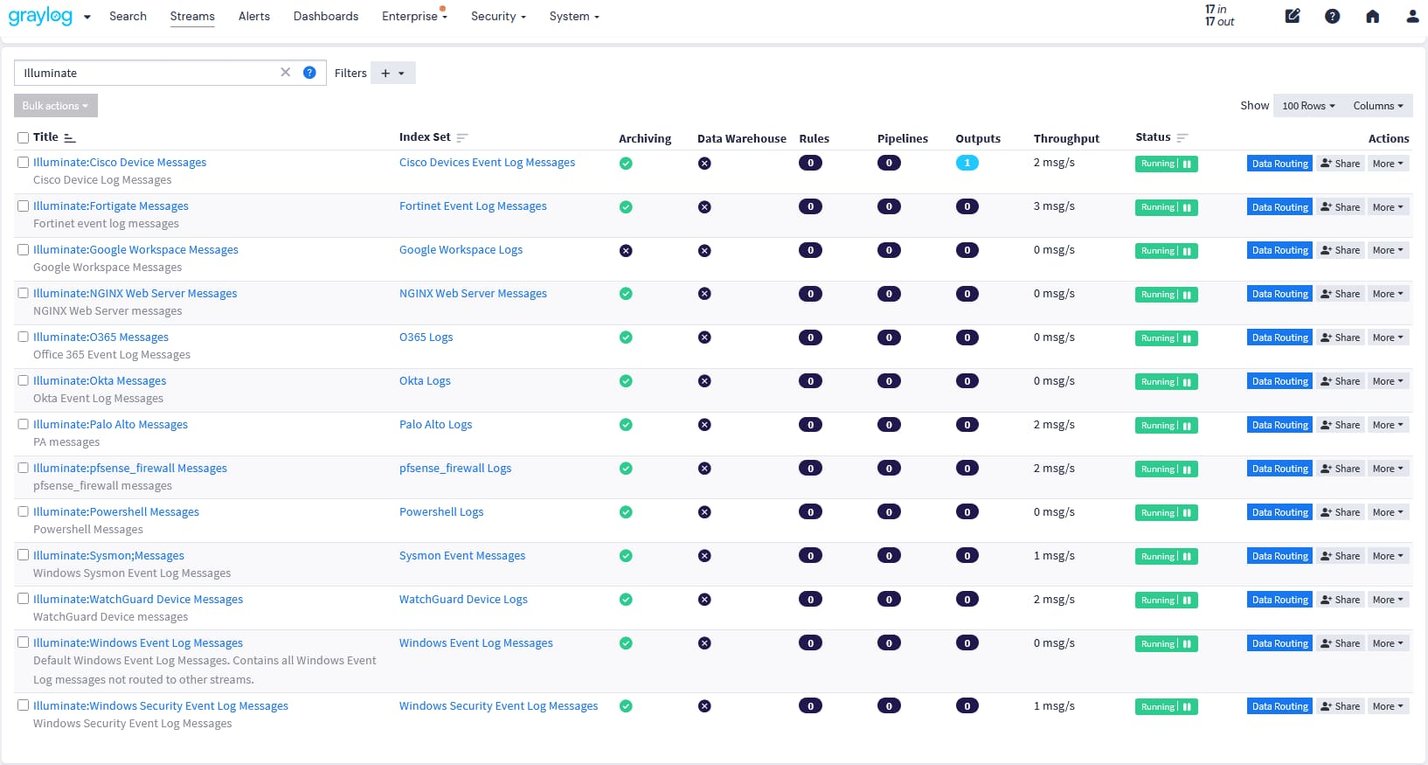This screenshot has width=1428, height=765.
Task: Go to the home page icon
Action: point(1372,16)
